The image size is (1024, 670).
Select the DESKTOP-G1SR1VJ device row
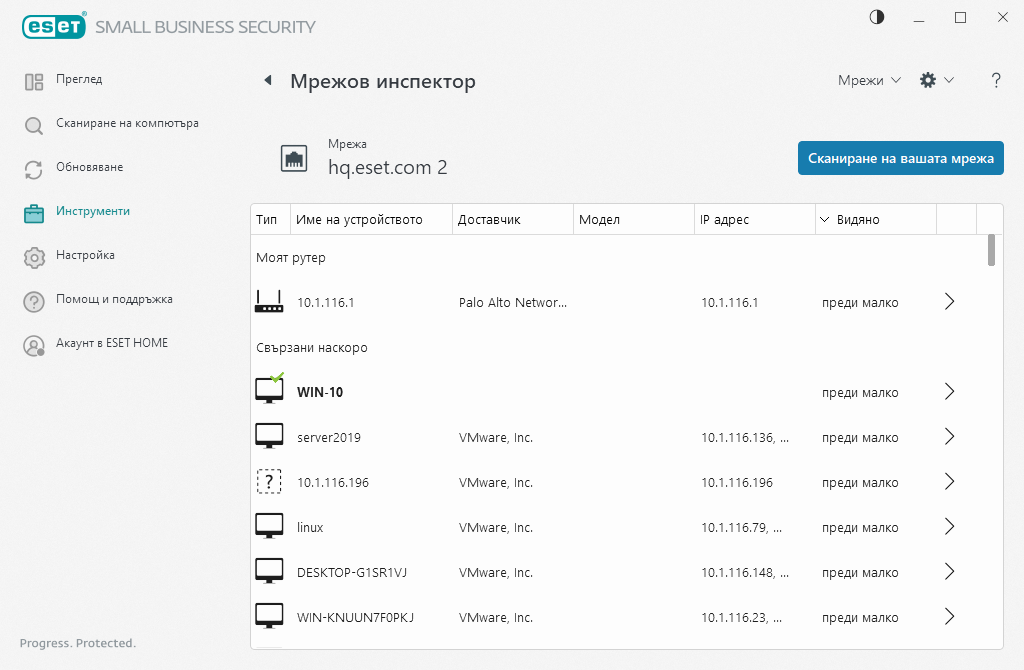pos(600,572)
